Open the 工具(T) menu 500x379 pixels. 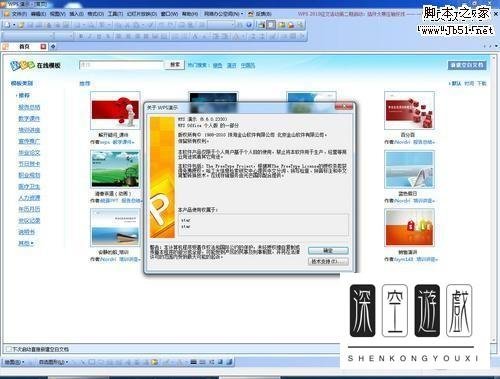point(115,14)
